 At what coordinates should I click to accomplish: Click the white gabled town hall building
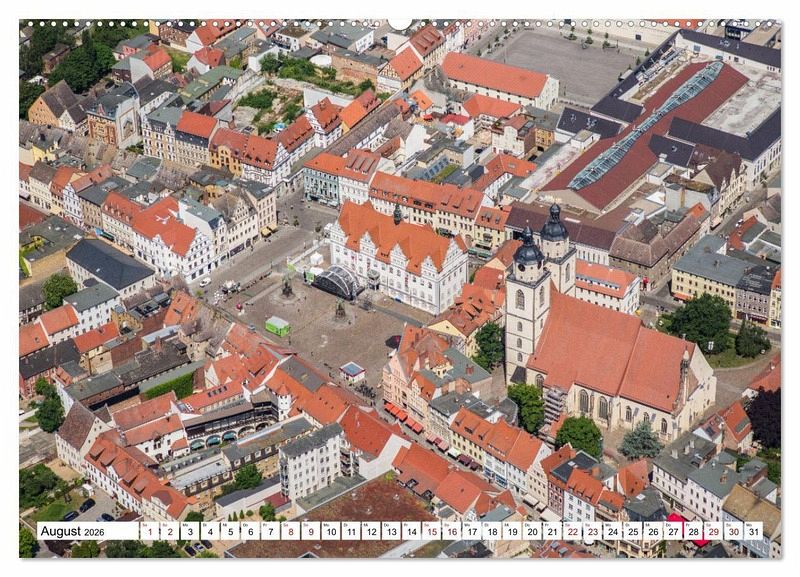click(x=398, y=260)
